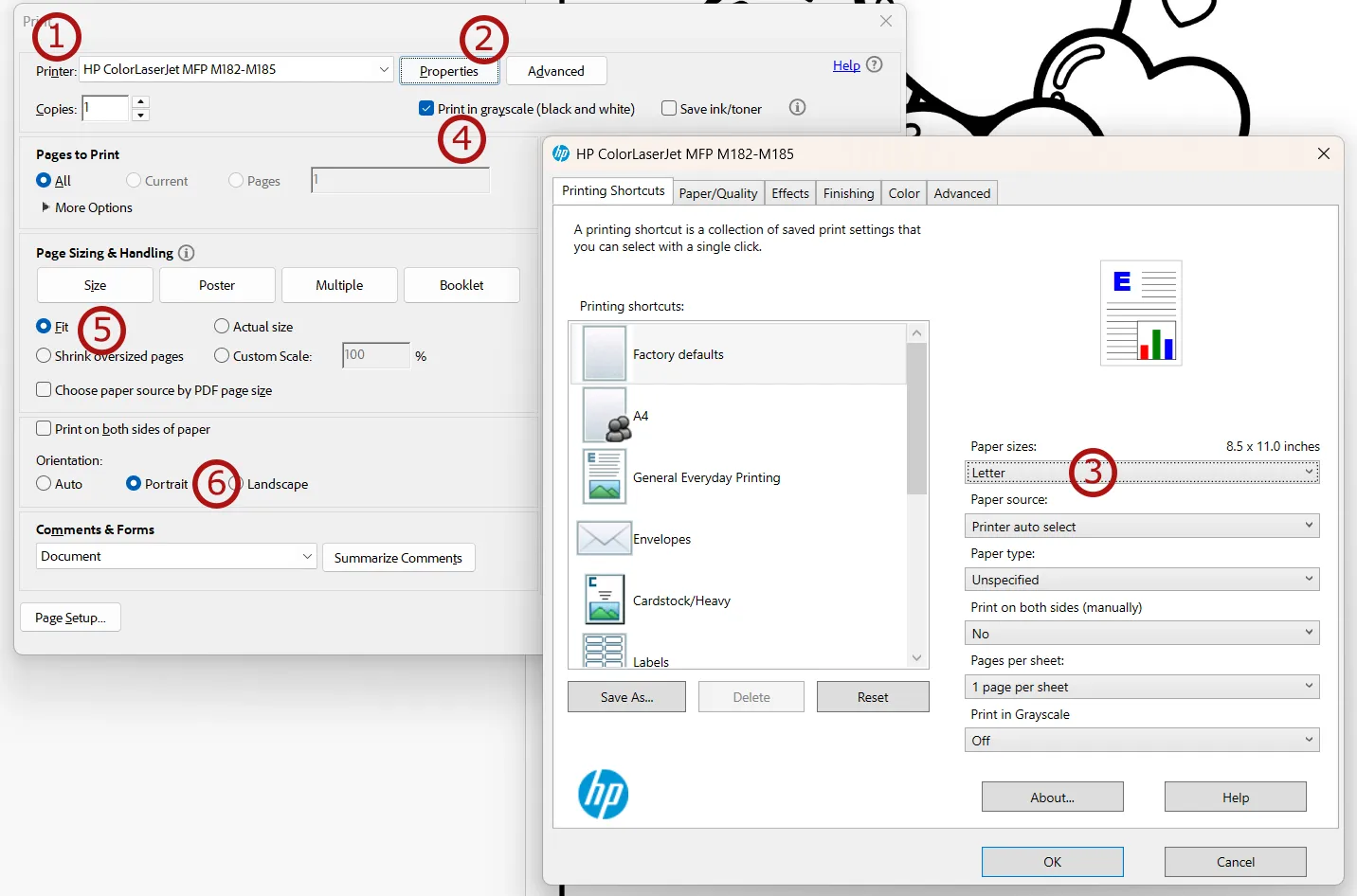The height and width of the screenshot is (896, 1357).
Task: Click the info icon beside Save ink/toner
Action: point(796,107)
